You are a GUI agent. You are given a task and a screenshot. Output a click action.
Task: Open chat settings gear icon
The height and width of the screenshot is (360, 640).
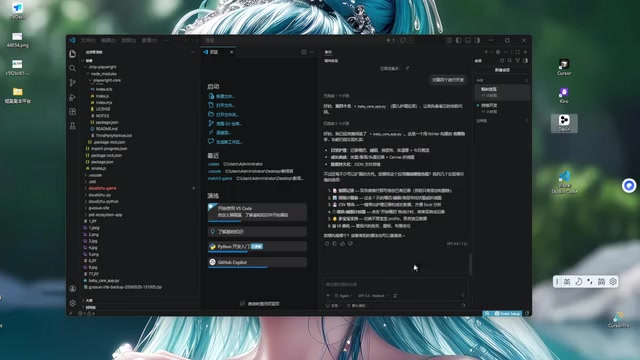pyautogui.click(x=498, y=52)
